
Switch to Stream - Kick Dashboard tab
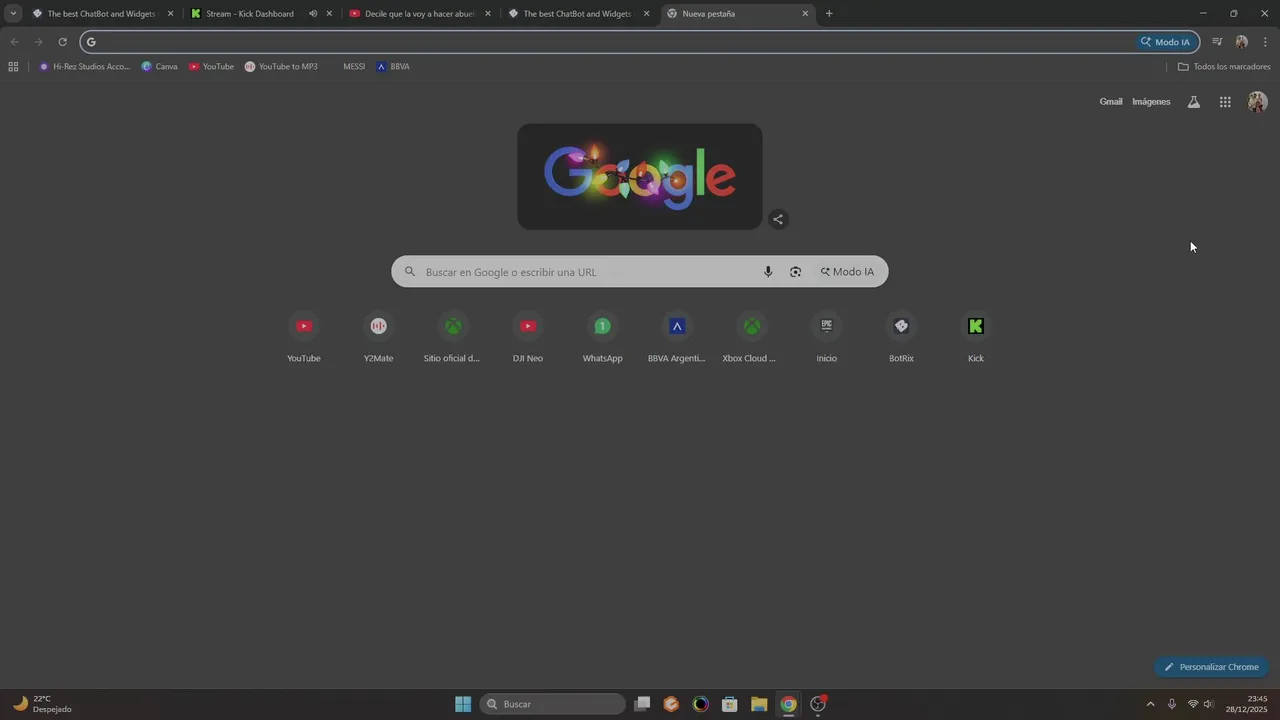pyautogui.click(x=250, y=14)
